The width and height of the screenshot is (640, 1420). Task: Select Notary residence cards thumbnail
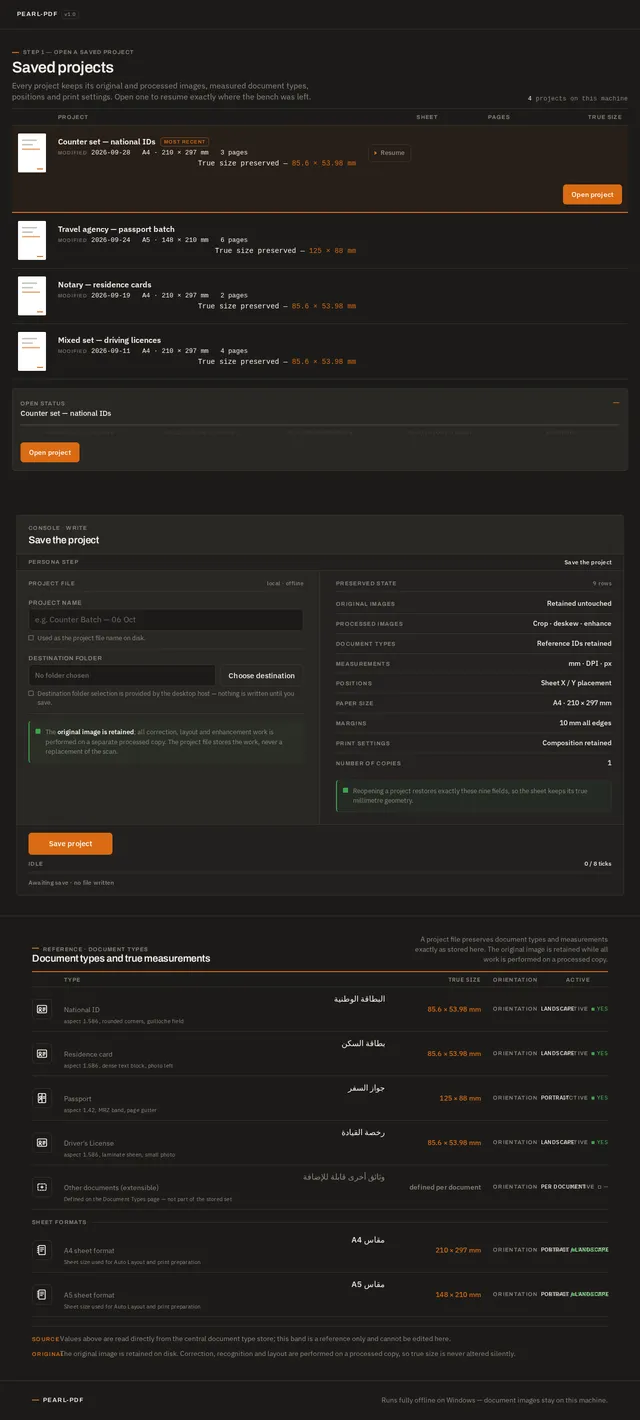point(32,296)
